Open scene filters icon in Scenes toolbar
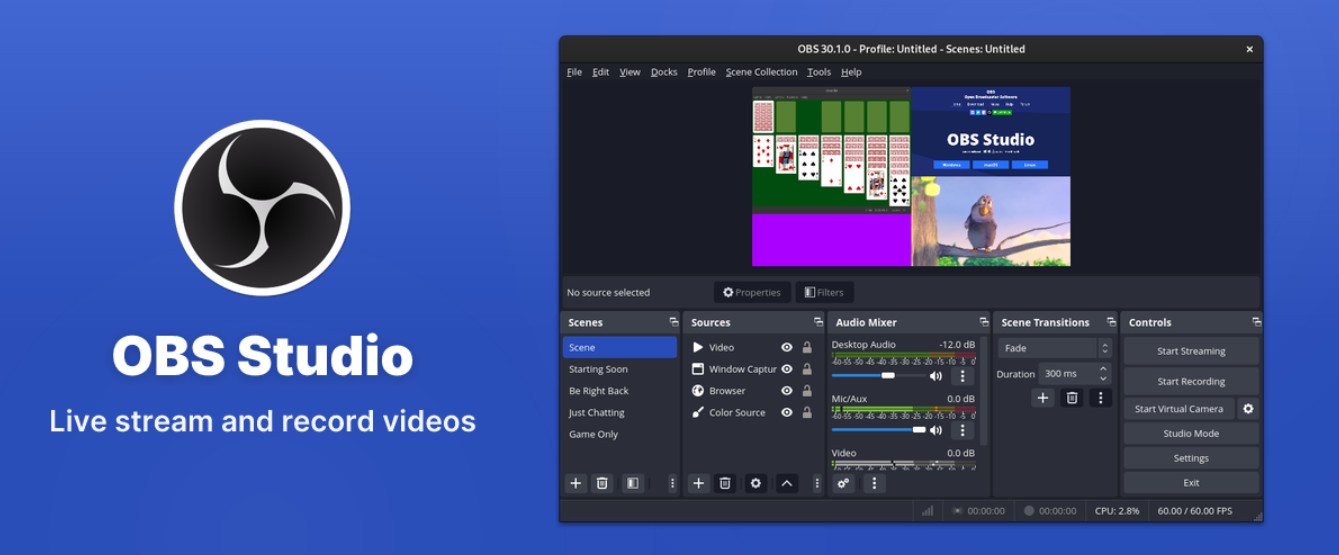 tap(632, 483)
